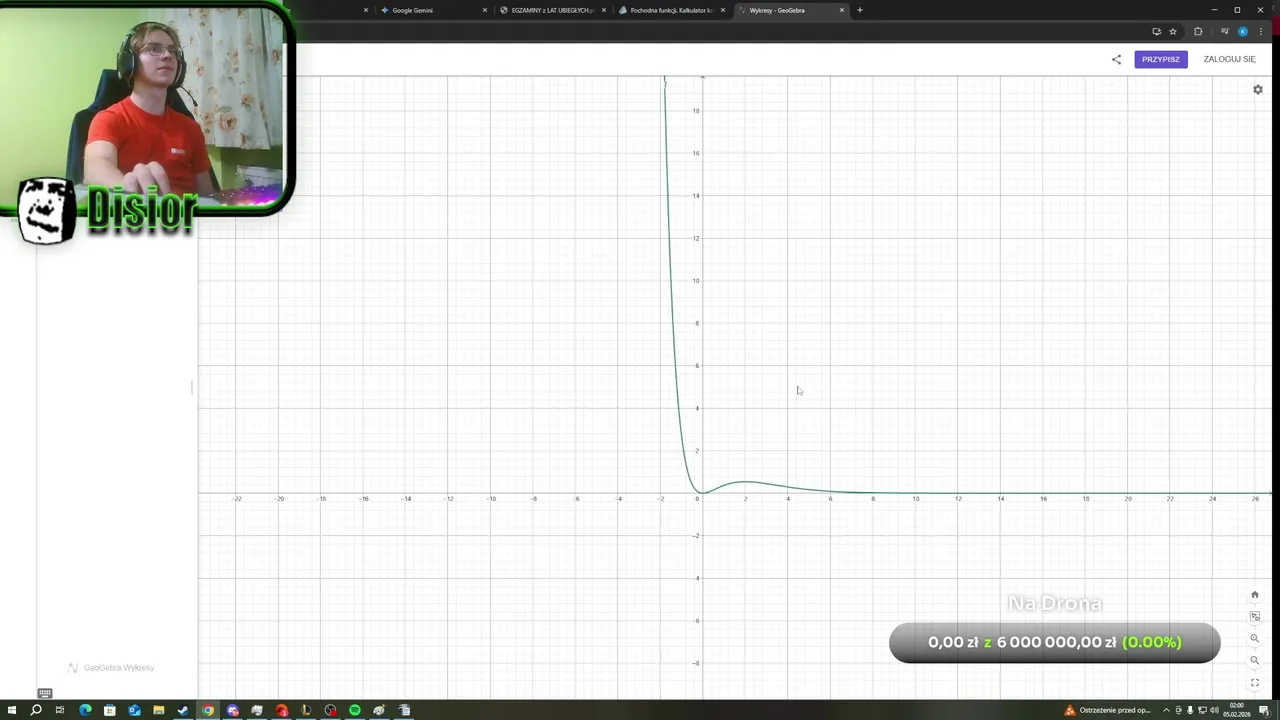Open GeoGebra graph settings gear

(x=1258, y=90)
